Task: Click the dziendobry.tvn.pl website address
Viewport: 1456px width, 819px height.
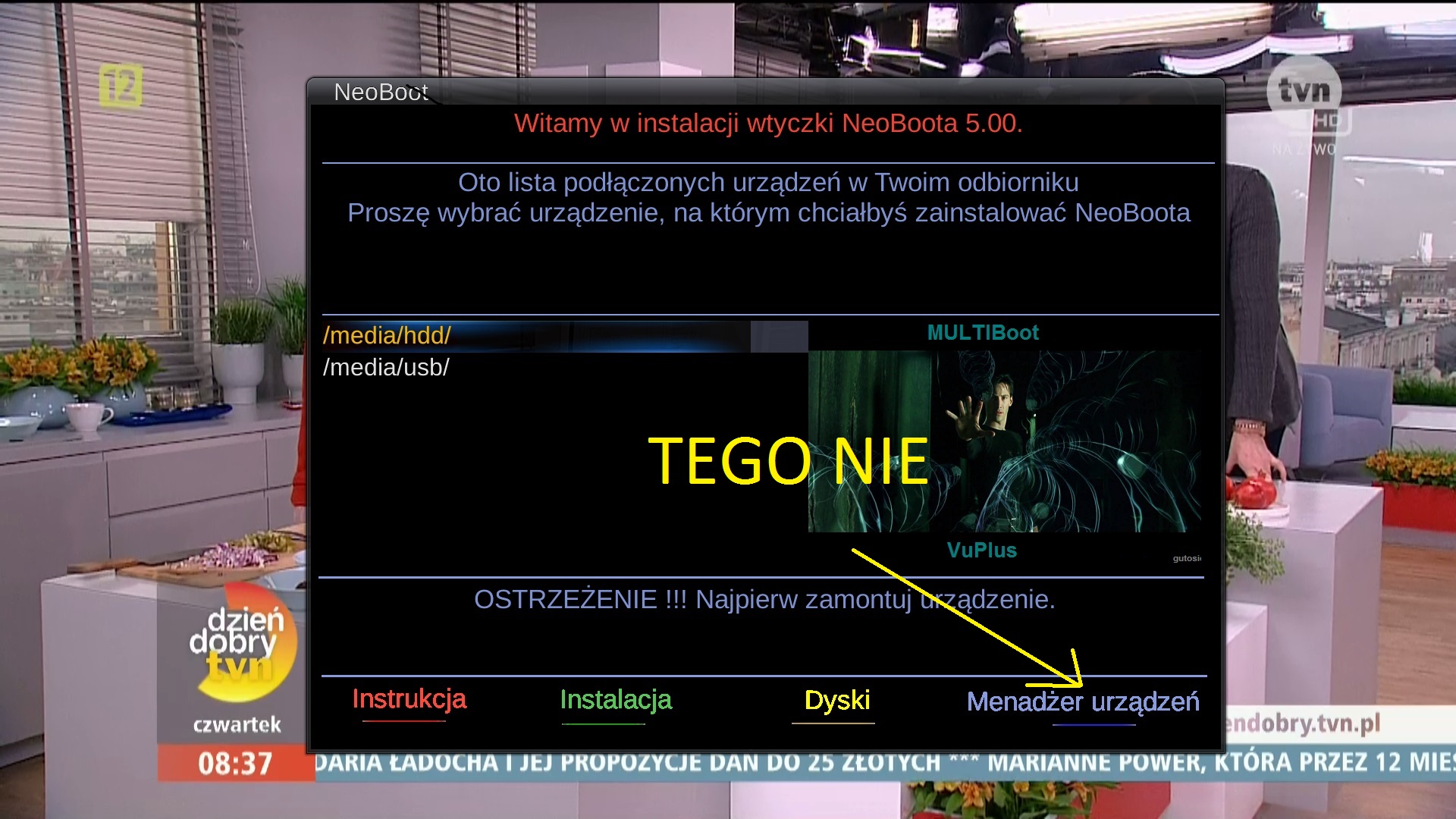Action: (1303, 724)
